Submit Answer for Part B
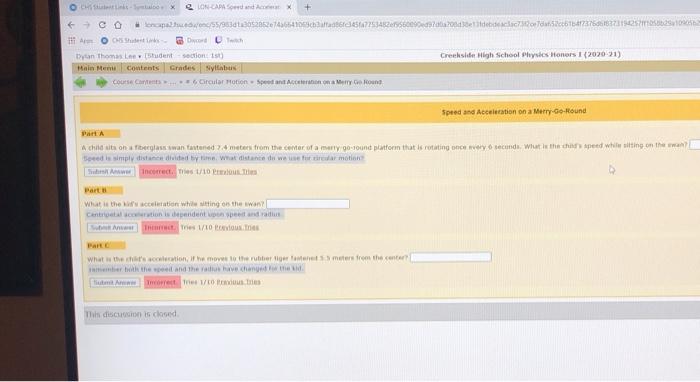 pos(112,228)
